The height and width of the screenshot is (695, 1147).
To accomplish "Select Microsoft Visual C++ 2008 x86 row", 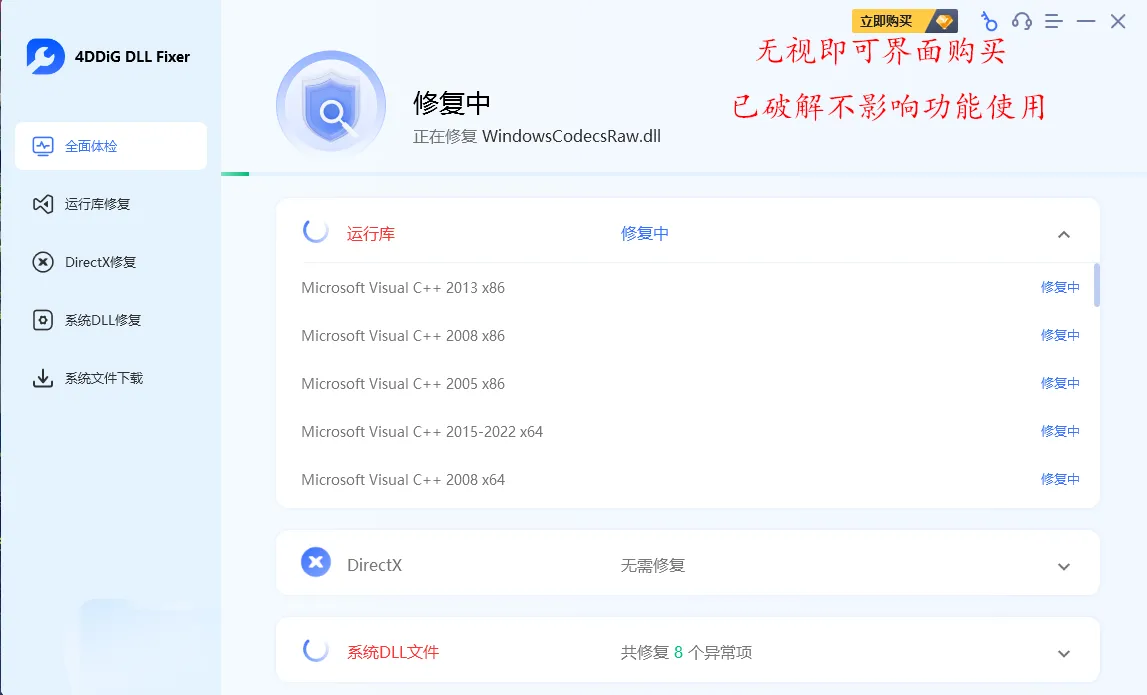I will tap(691, 336).
